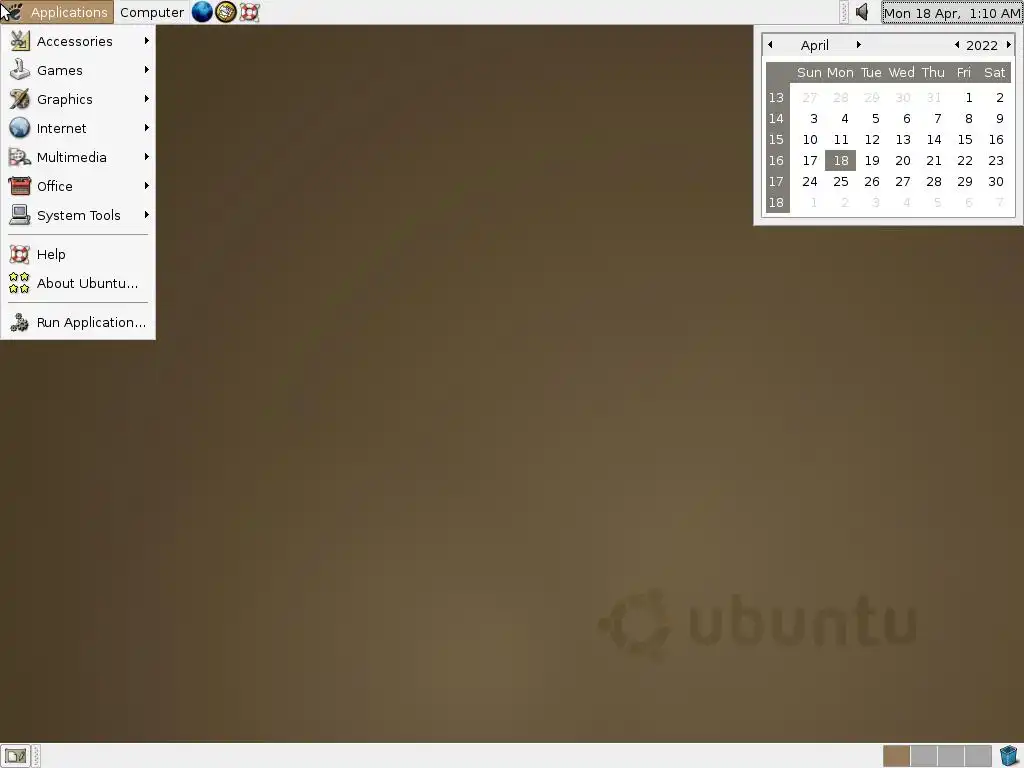The width and height of the screenshot is (1024, 768).
Task: Open the Office submenu
Action: [78, 186]
